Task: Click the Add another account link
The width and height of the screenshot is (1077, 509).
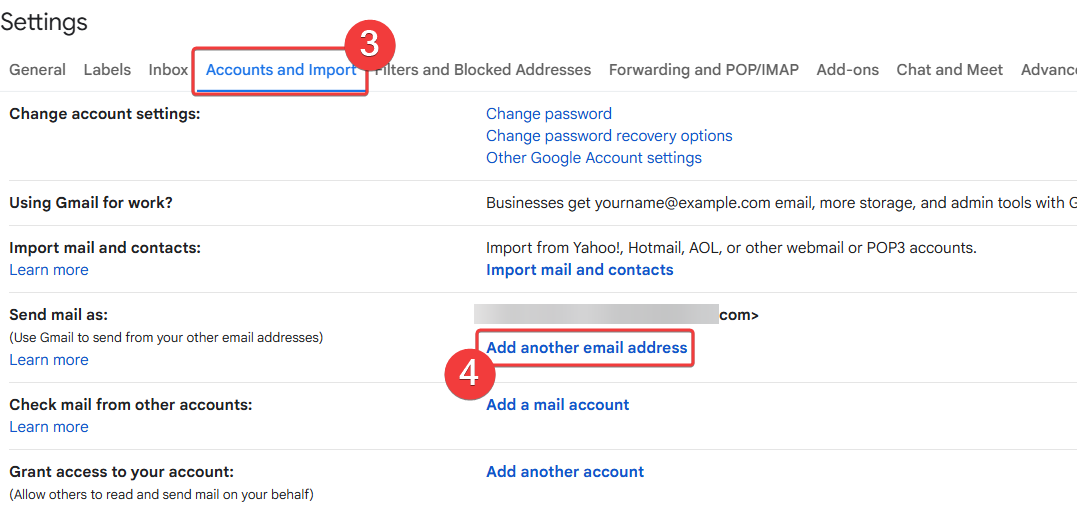Action: [565, 472]
